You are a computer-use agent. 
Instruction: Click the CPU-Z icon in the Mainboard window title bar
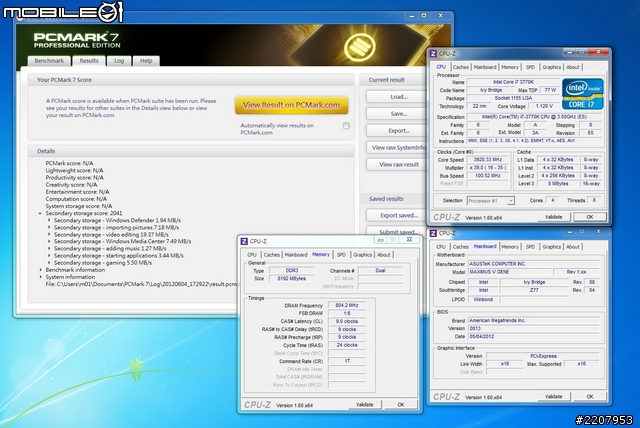click(433, 233)
